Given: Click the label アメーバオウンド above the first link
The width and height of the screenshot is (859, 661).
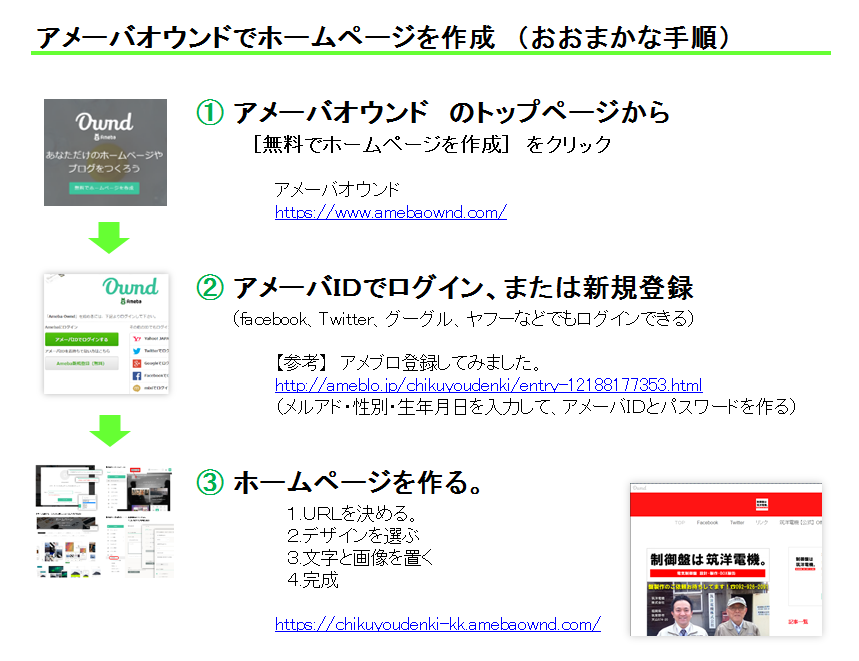Looking at the screenshot, I should (x=337, y=189).
